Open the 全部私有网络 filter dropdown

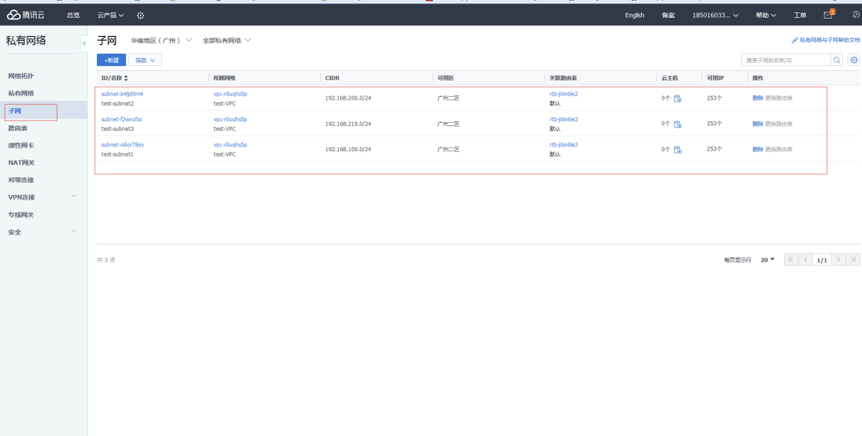point(226,41)
